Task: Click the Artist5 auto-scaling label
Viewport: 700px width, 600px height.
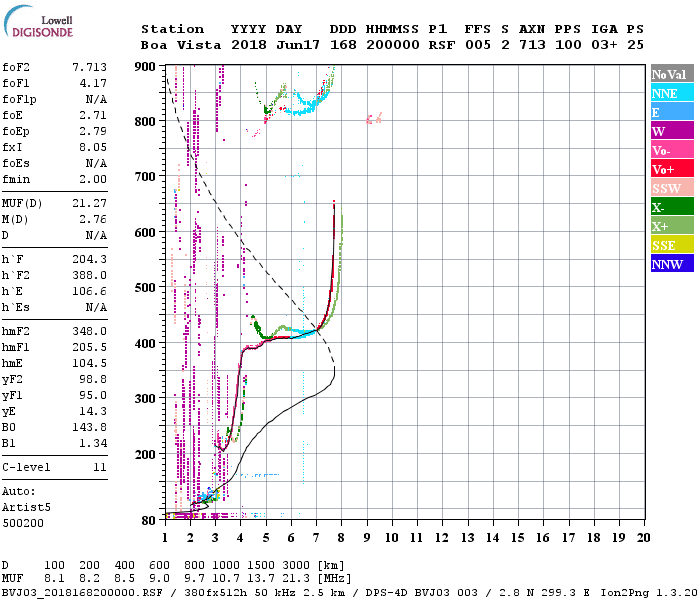Action: point(26,508)
